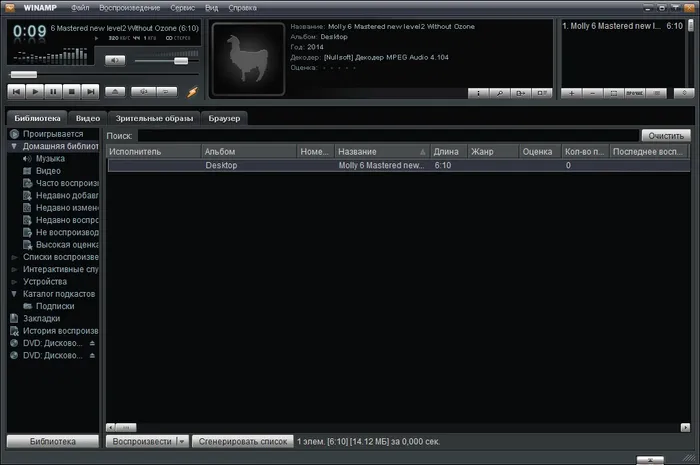Toggle shuffle mode
The height and width of the screenshot is (465, 700).
point(143,91)
